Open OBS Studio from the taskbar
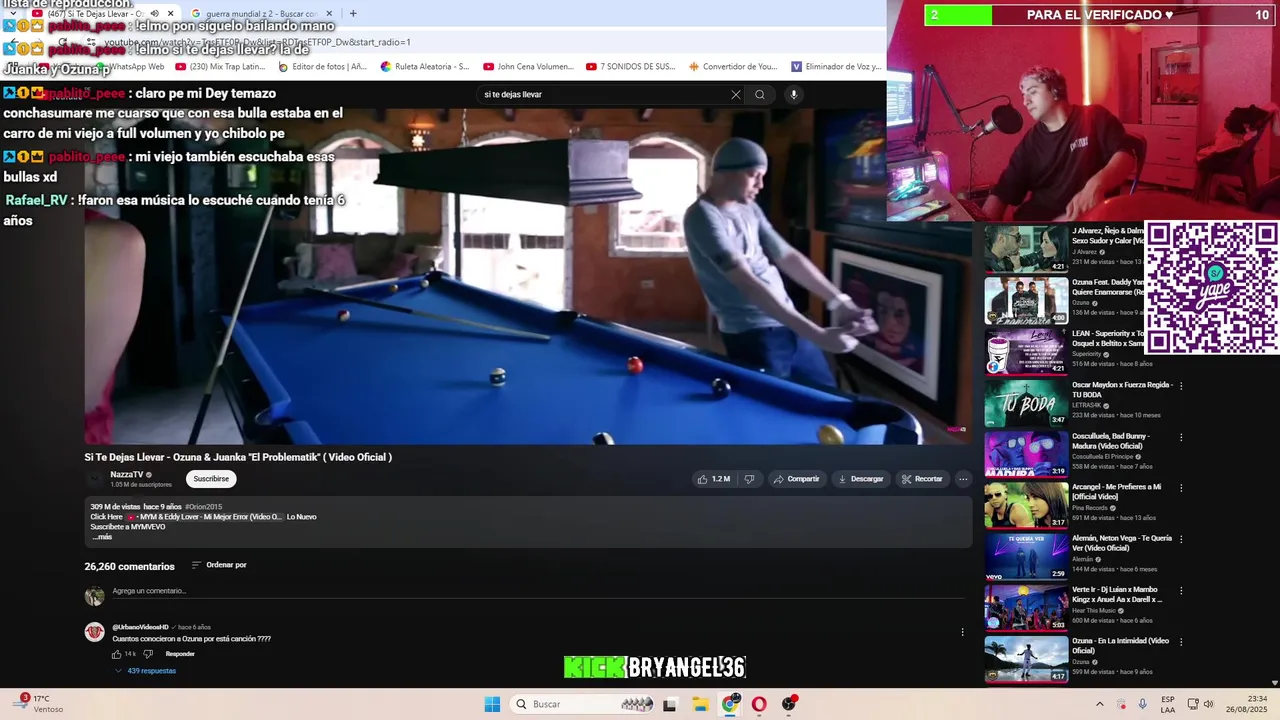This screenshot has height=720, width=1280. (x=789, y=704)
